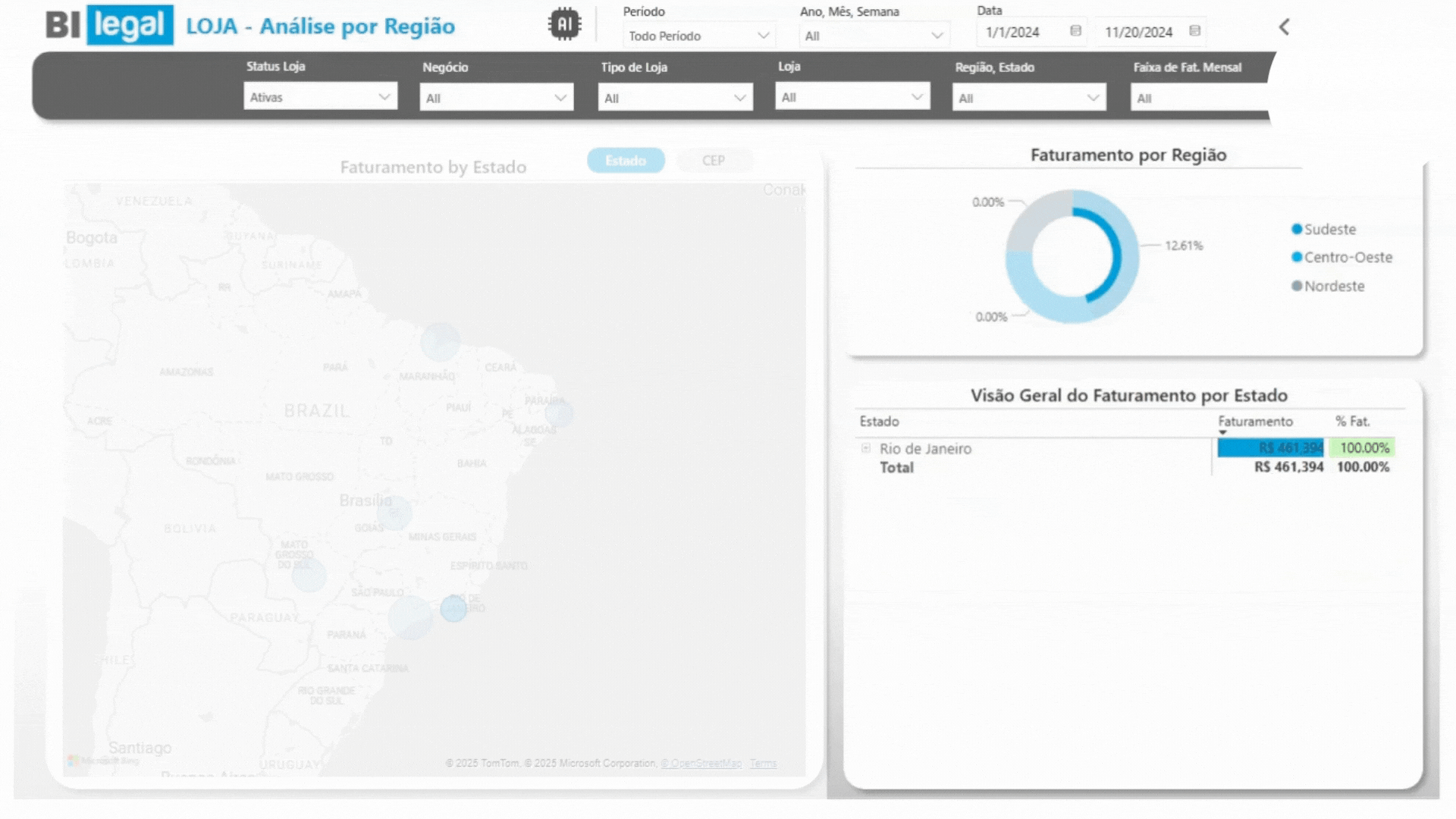
Task: Click the Rio de Janeiro map bubble
Action: pos(453,609)
